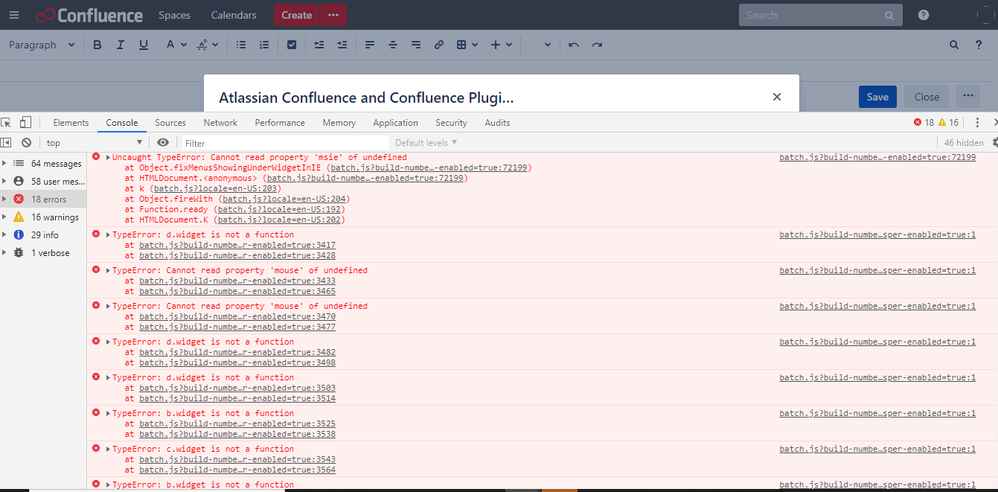This screenshot has height=492, width=998.
Task: Align text left
Action: click(x=370, y=45)
